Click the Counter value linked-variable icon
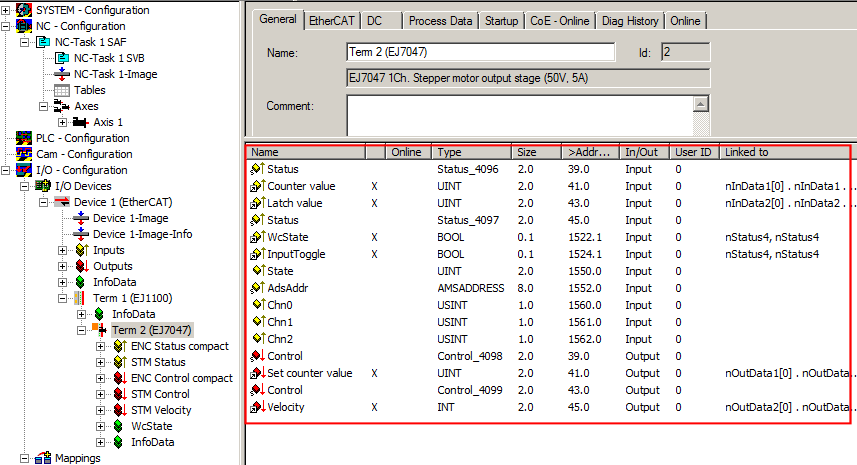 pyautogui.click(x=257, y=186)
